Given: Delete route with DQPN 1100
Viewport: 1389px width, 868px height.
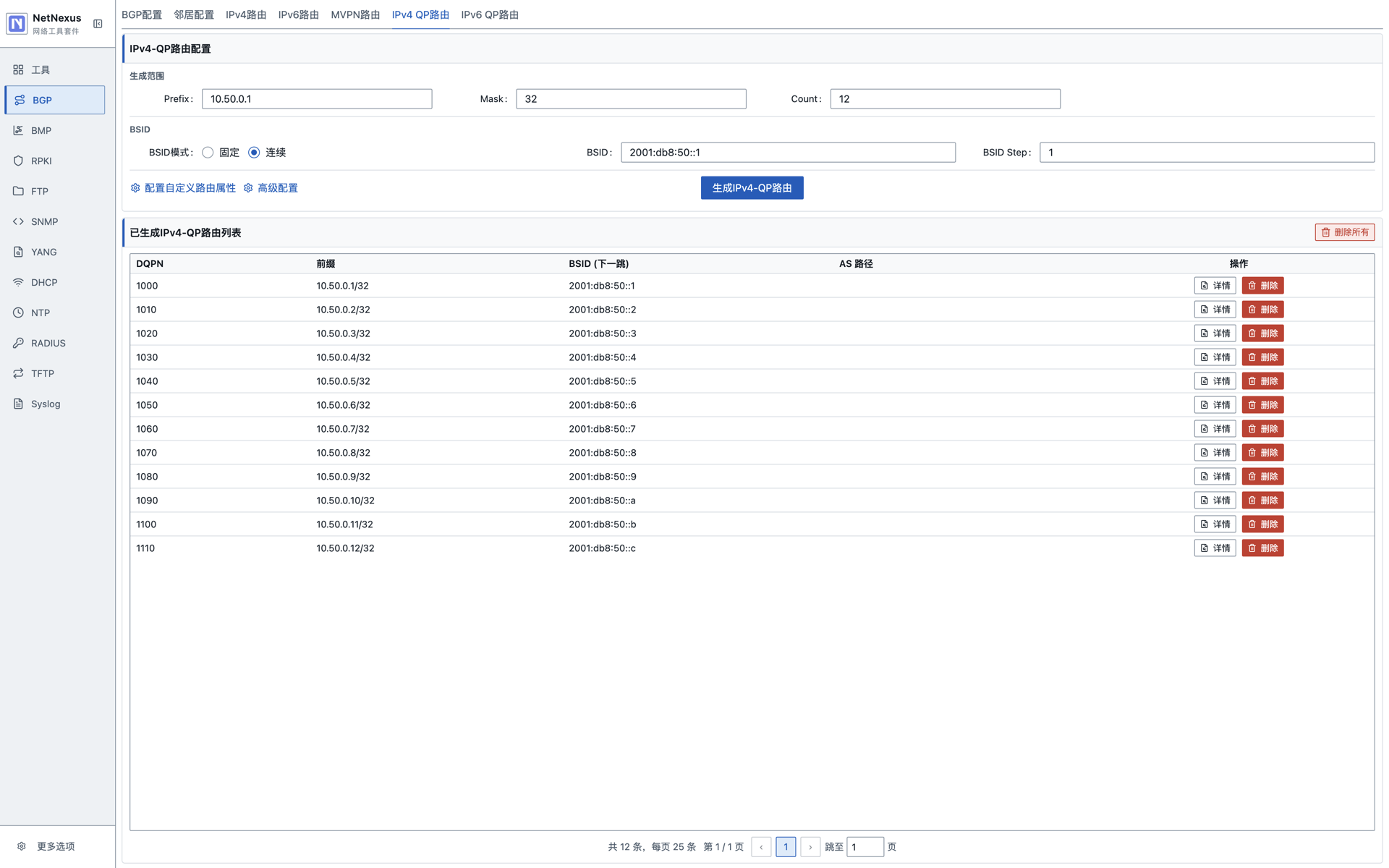Looking at the screenshot, I should [1262, 524].
